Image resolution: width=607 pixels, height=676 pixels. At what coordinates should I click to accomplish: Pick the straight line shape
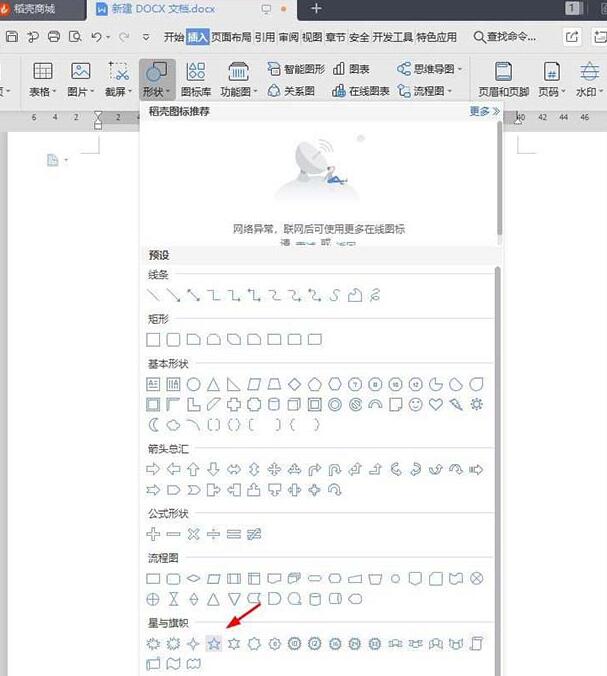coord(154,295)
